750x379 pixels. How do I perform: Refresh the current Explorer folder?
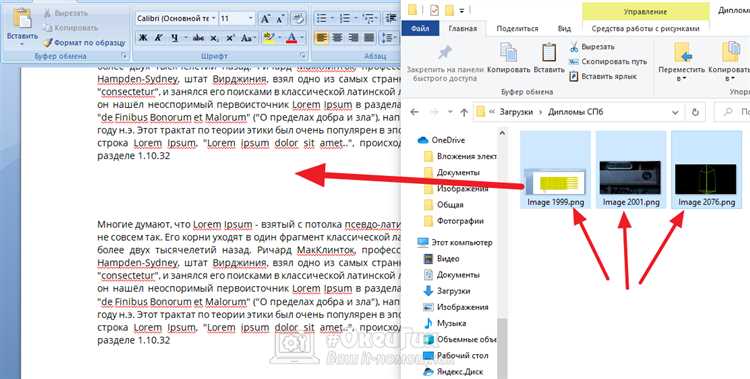tap(695, 112)
